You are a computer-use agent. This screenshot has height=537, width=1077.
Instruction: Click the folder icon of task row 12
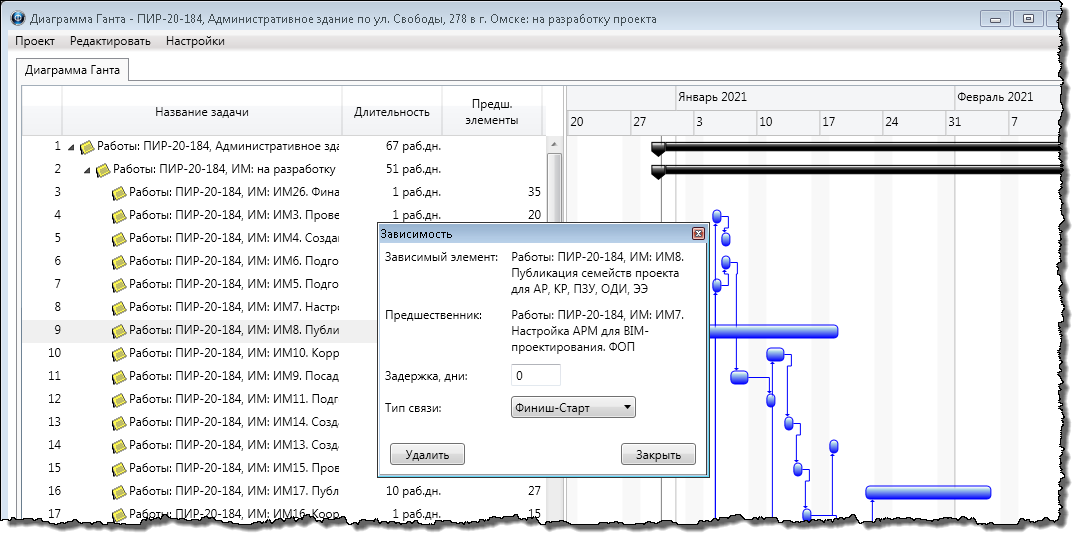point(119,399)
